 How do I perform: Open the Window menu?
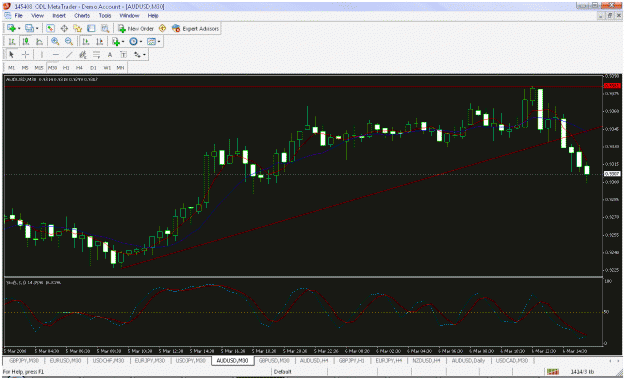pyautogui.click(x=130, y=16)
